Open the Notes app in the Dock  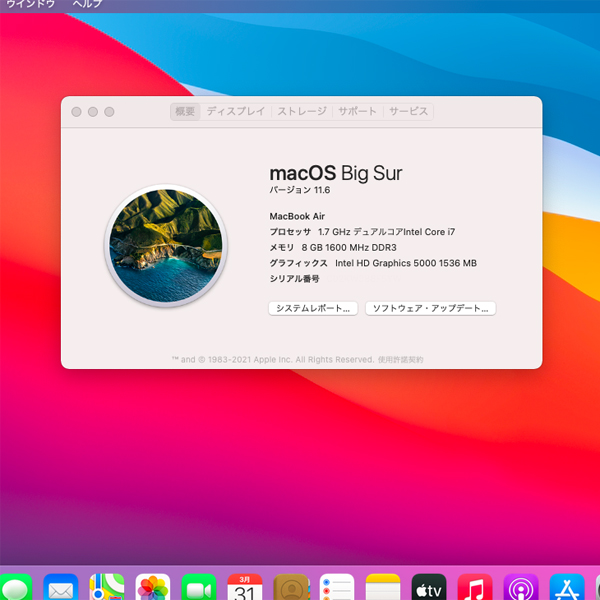[383, 588]
